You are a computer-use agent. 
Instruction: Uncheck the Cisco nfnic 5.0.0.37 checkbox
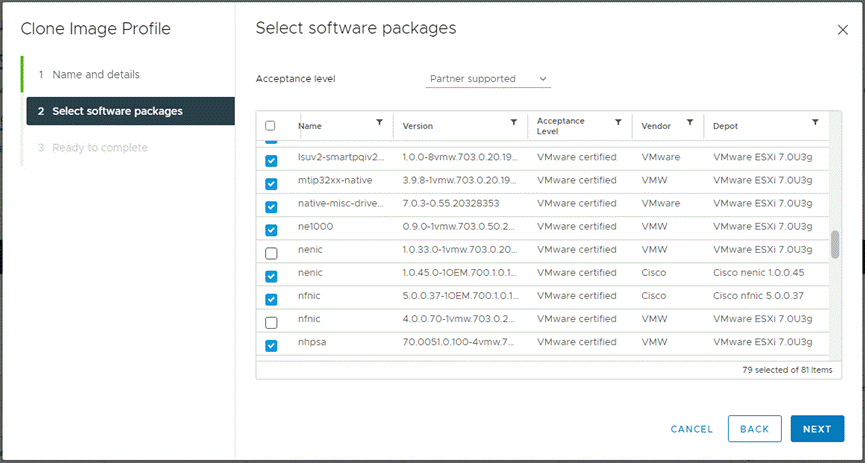tap(271, 299)
